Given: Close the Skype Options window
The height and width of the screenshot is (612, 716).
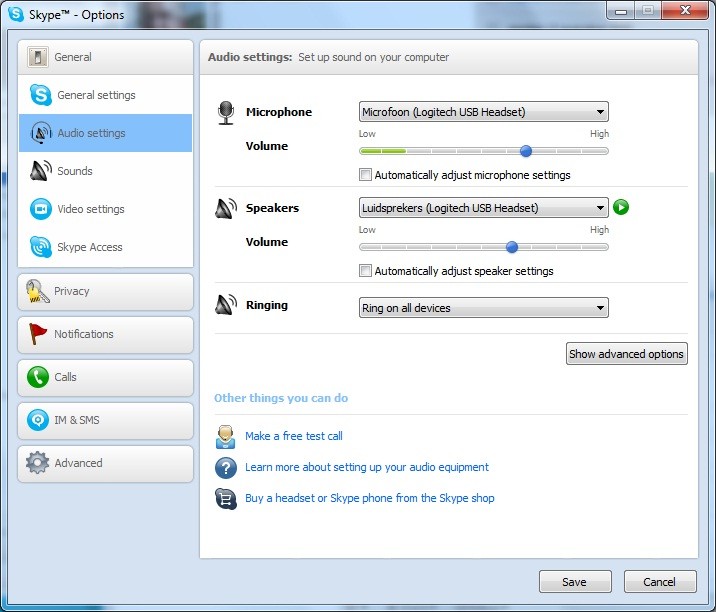Looking at the screenshot, I should point(684,10).
